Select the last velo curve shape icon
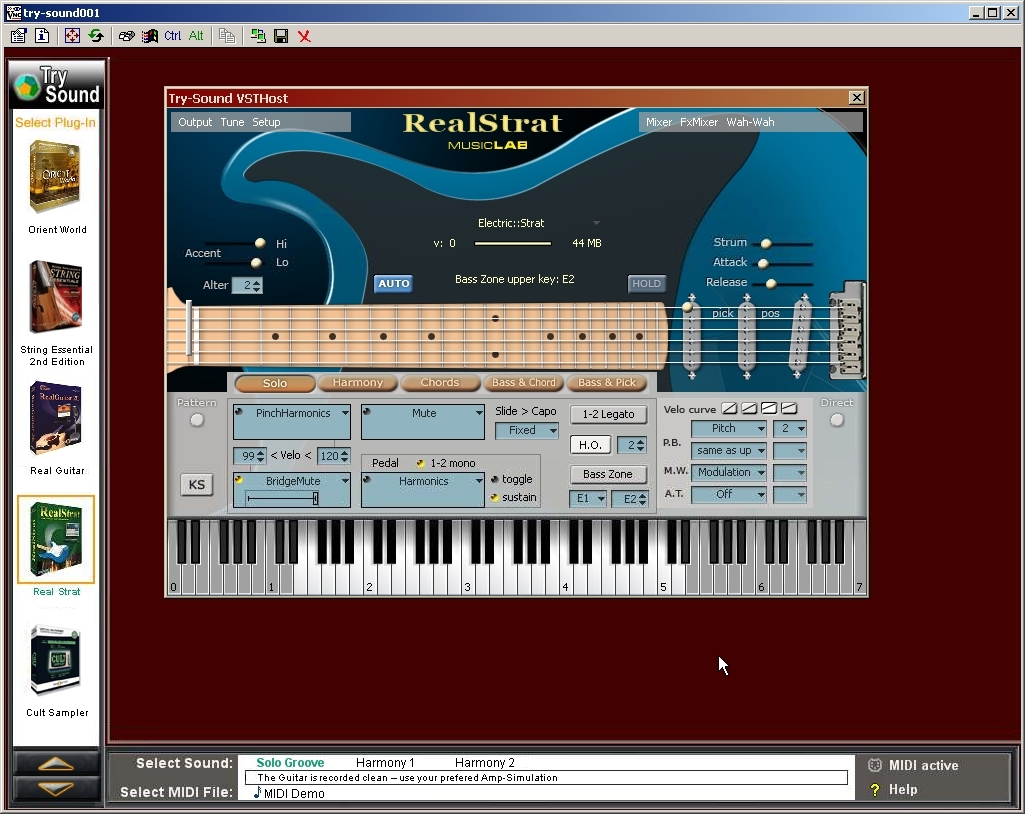The width and height of the screenshot is (1025, 814). point(789,409)
